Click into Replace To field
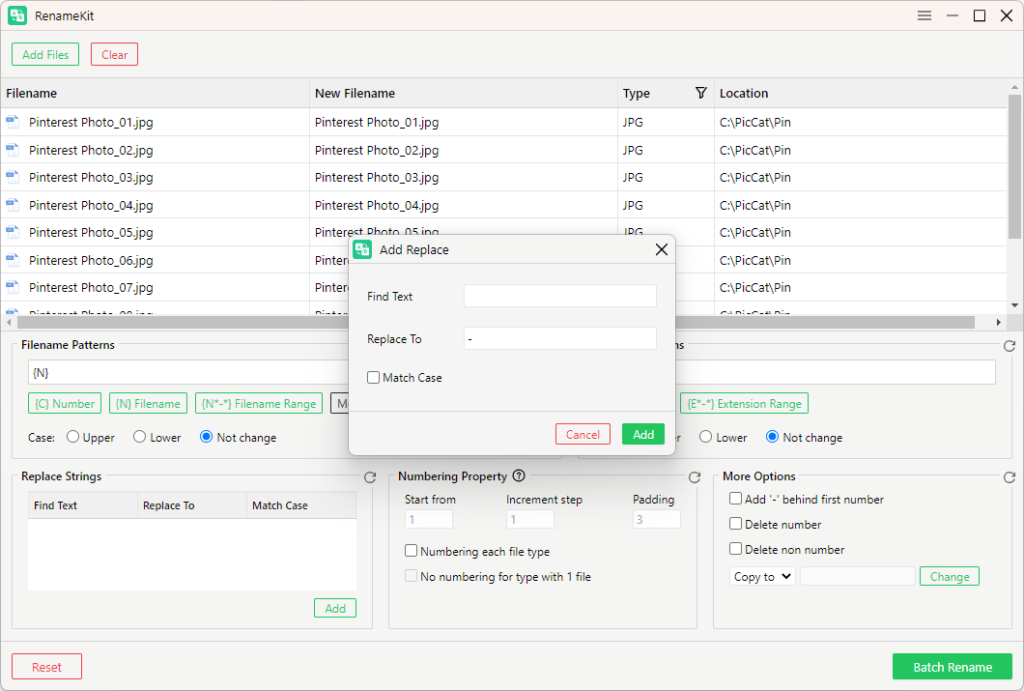 [x=560, y=338]
